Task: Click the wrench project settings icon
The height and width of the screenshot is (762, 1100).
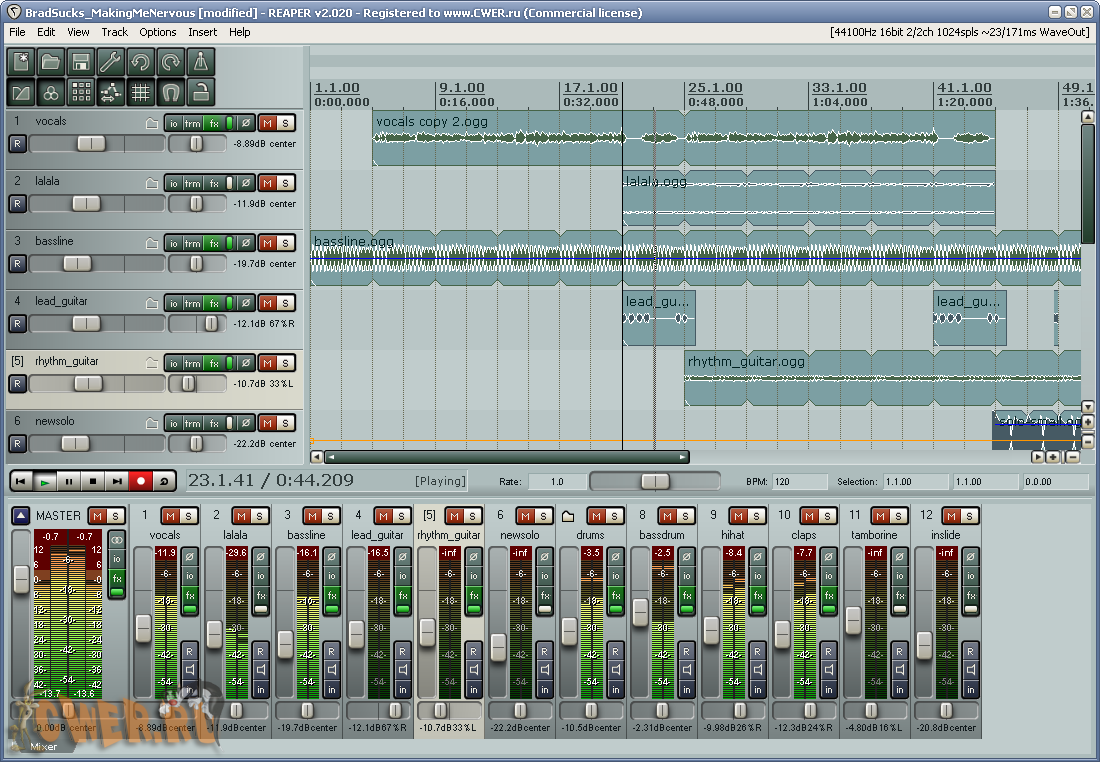Action: click(x=110, y=62)
